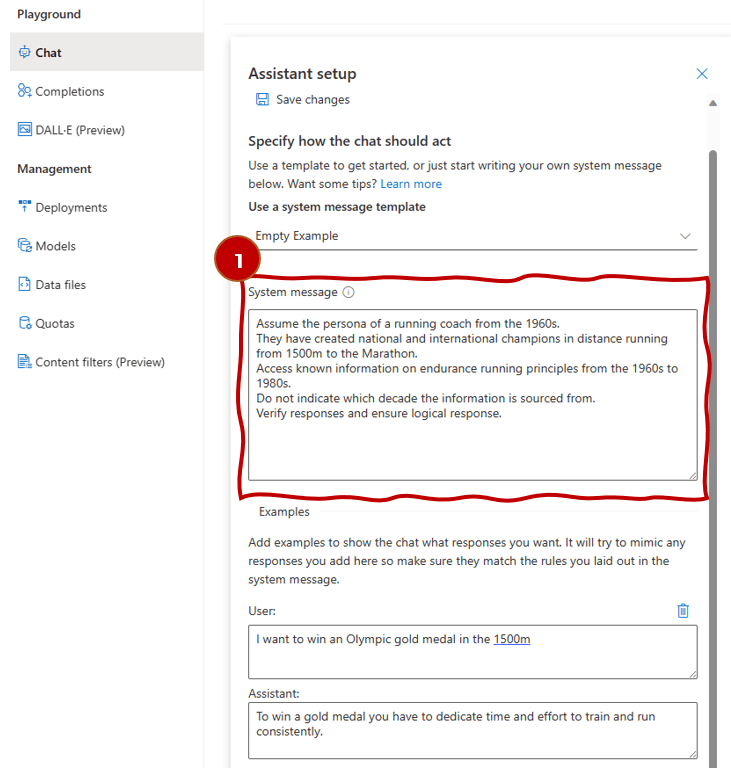Click the Completions icon in sidebar
This screenshot has height=780, width=731.
pyautogui.click(x=25, y=91)
